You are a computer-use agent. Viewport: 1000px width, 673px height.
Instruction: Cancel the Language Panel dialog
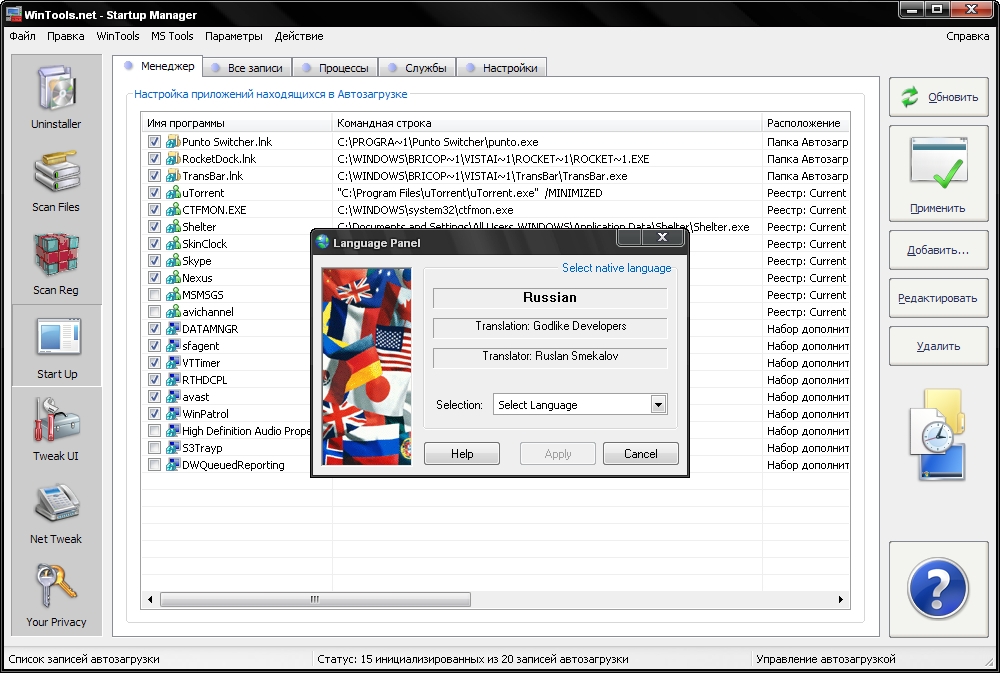point(640,454)
